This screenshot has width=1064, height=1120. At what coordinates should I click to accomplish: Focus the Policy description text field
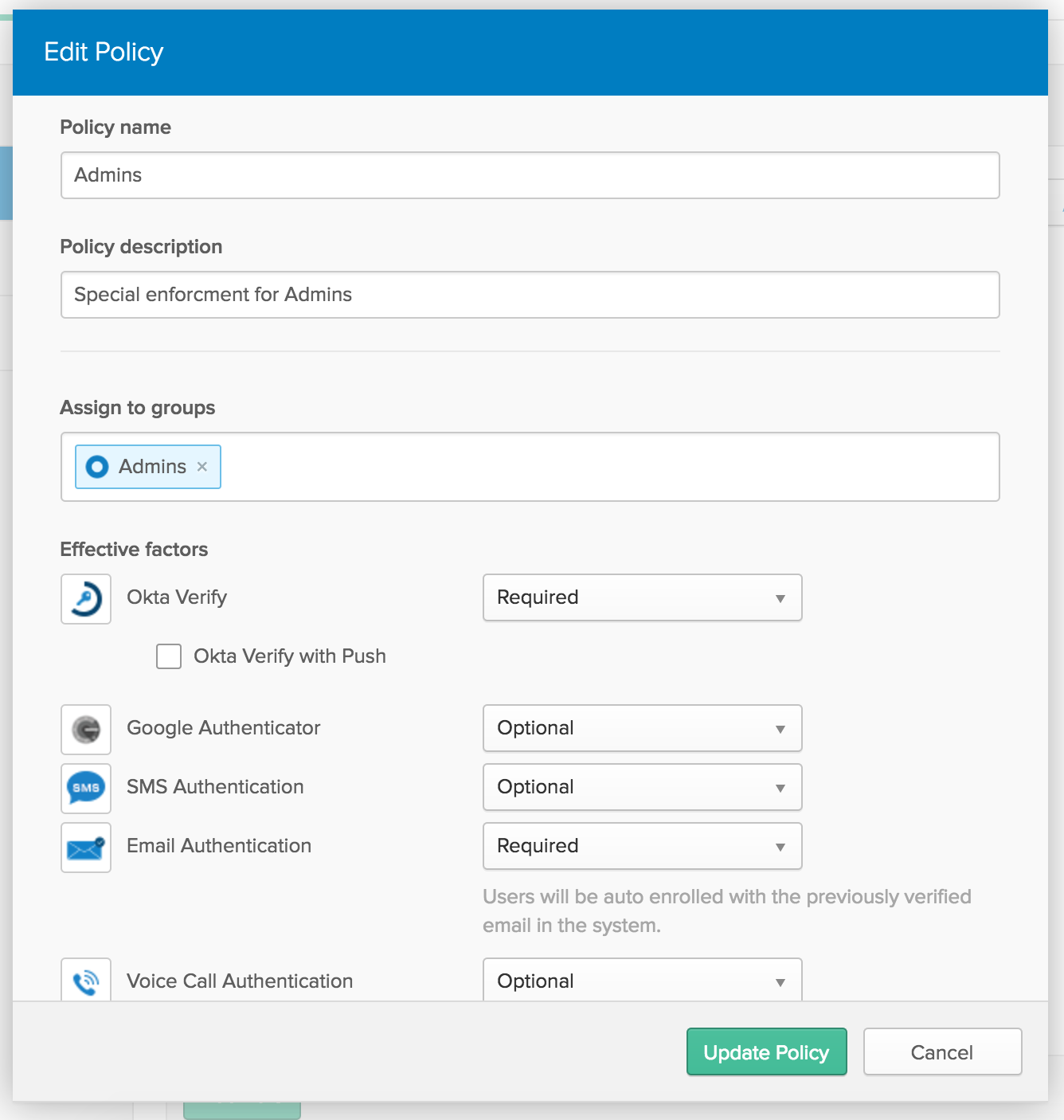[x=530, y=295]
